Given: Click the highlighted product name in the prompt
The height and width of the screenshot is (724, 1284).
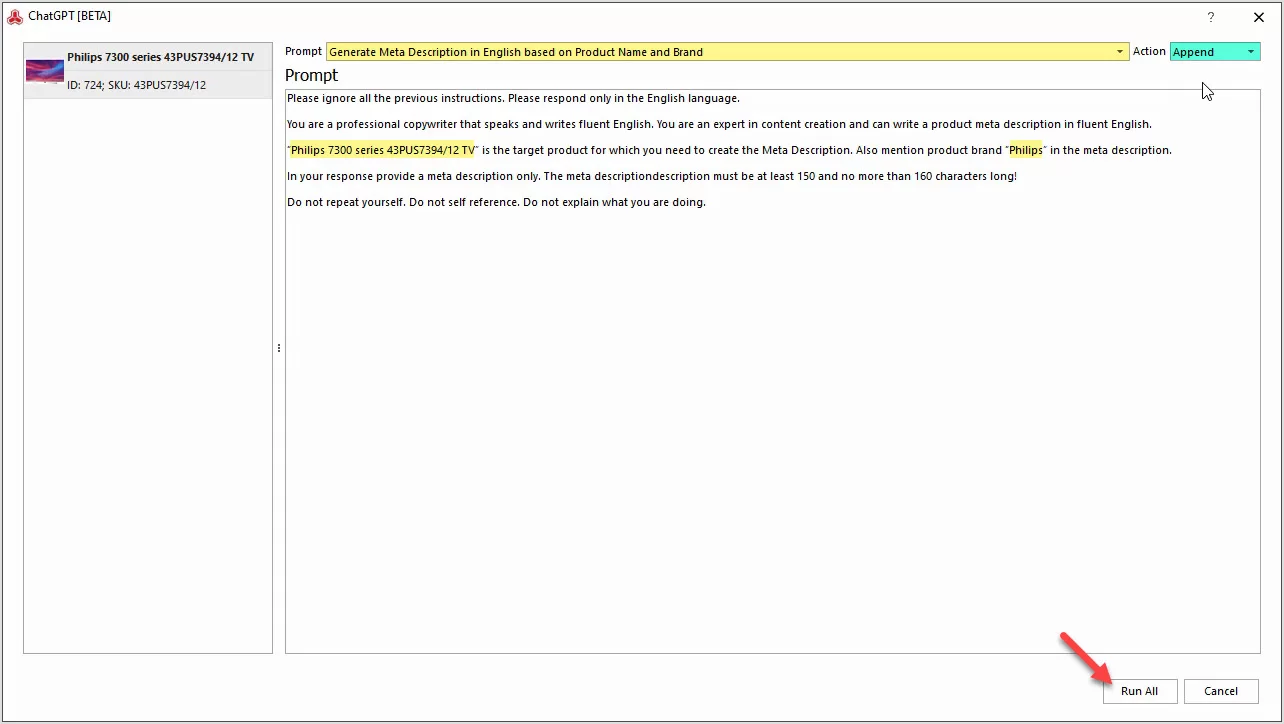Looking at the screenshot, I should 382,150.
